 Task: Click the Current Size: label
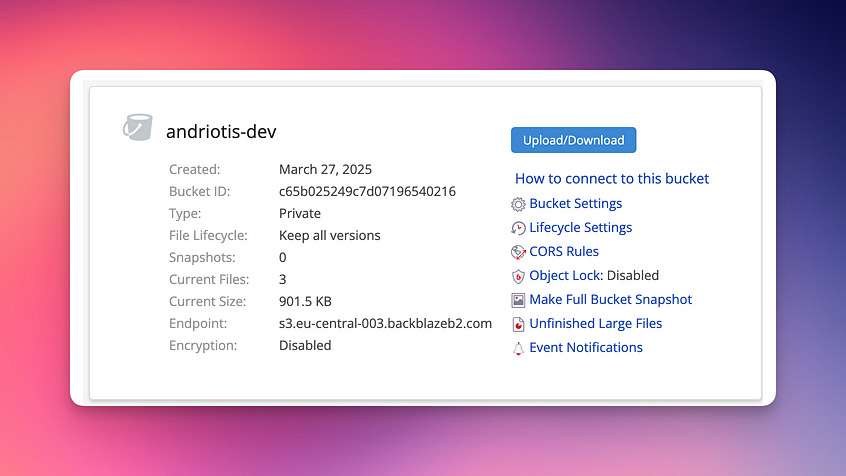coord(207,302)
